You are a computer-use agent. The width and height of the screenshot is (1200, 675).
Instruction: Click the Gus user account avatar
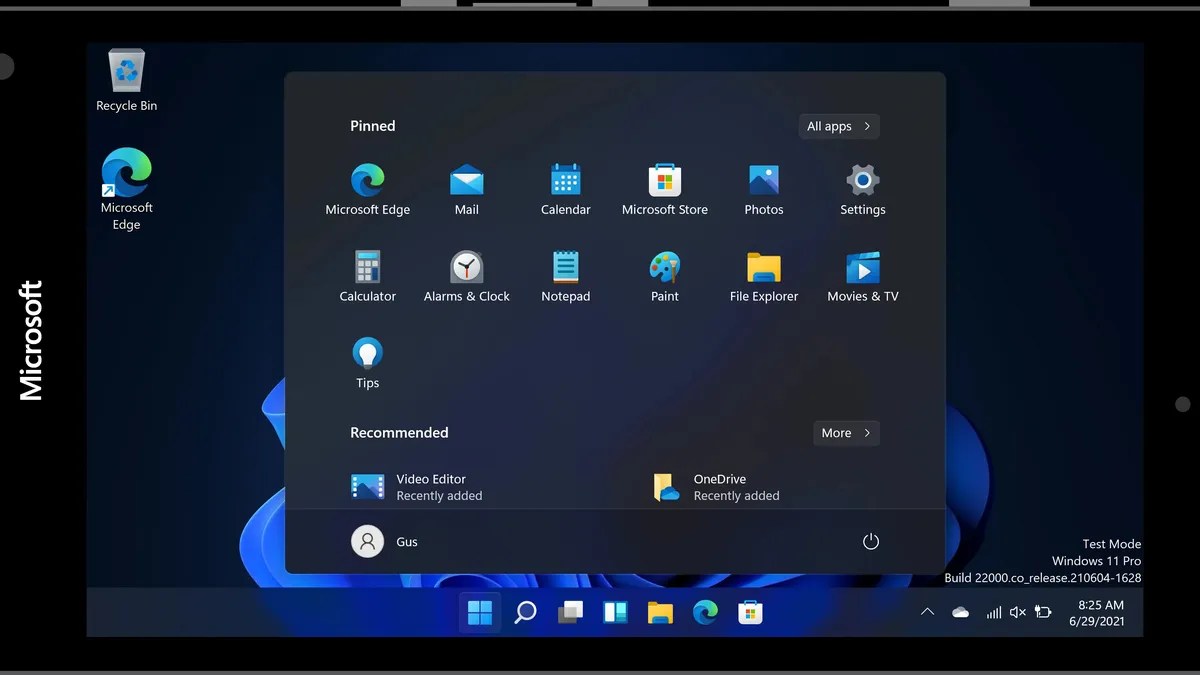point(367,541)
